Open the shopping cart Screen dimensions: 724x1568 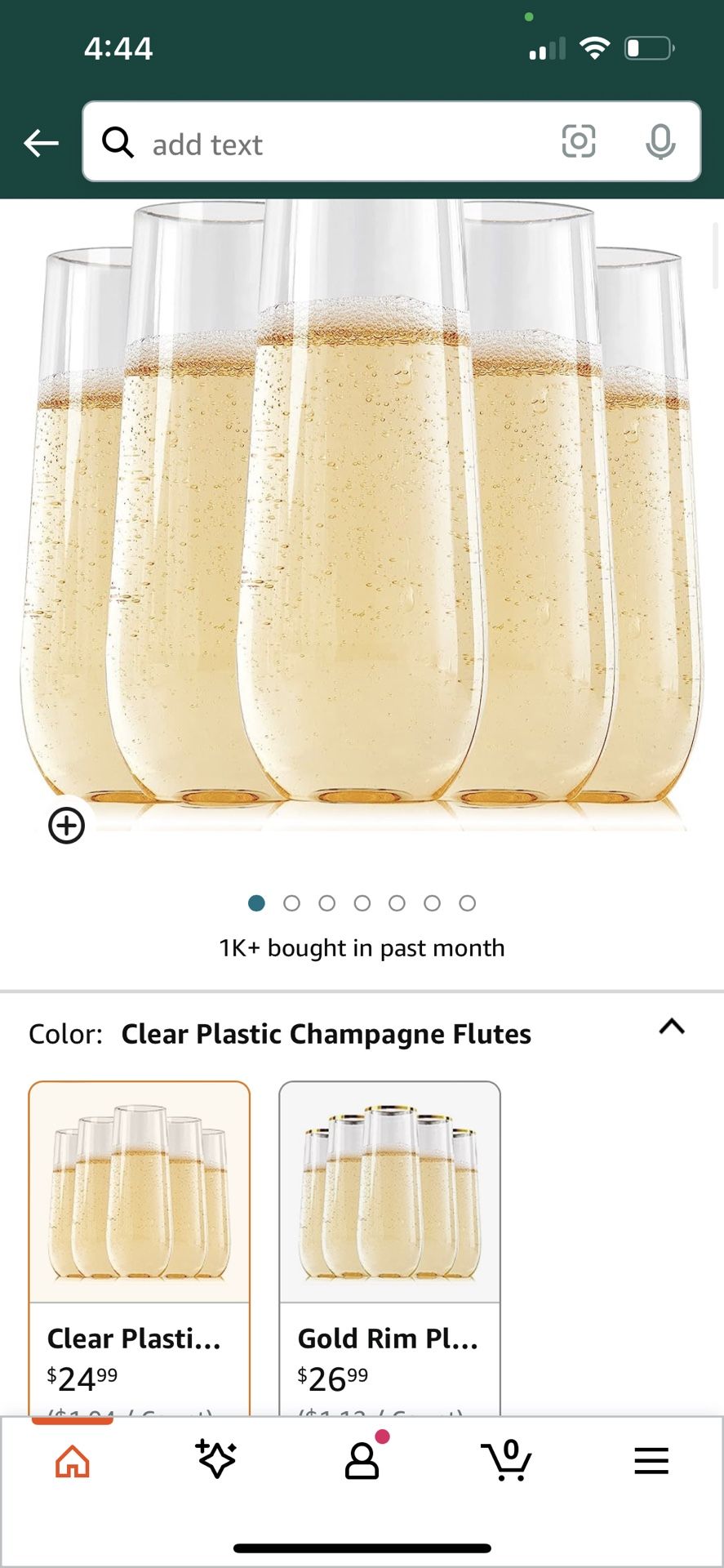click(x=507, y=1461)
